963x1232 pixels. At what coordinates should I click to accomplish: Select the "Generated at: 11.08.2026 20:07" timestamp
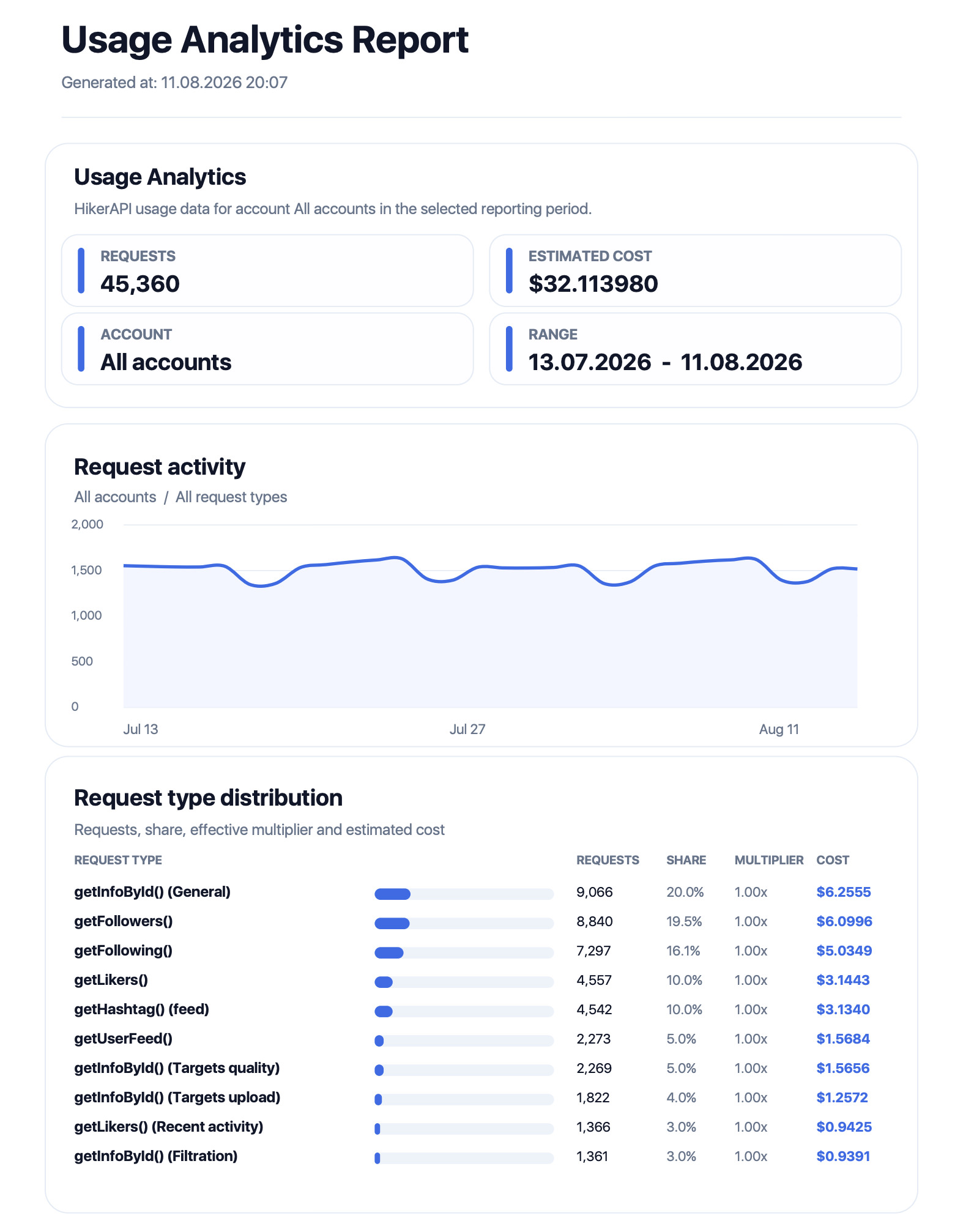174,83
